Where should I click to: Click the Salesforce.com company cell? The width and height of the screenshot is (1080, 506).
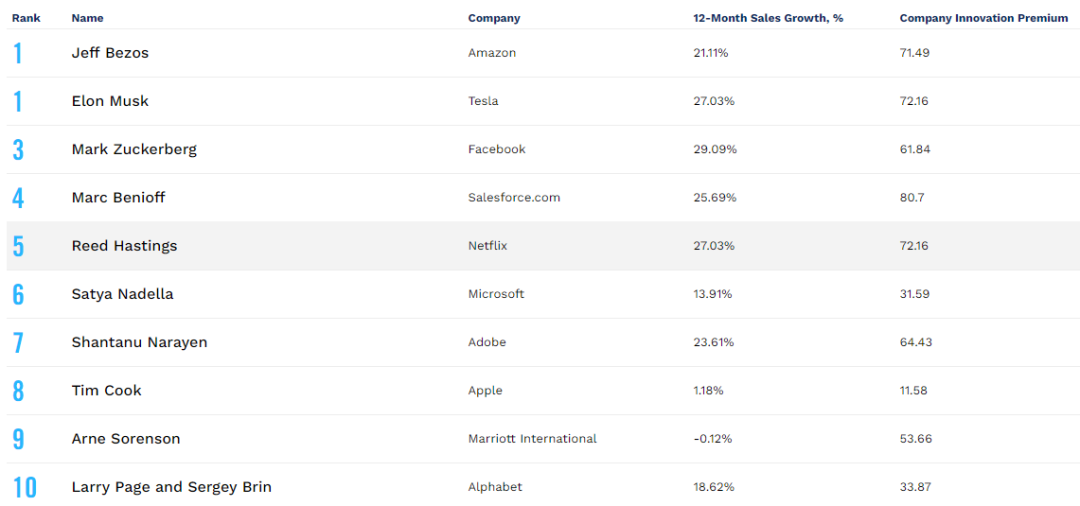tap(514, 198)
